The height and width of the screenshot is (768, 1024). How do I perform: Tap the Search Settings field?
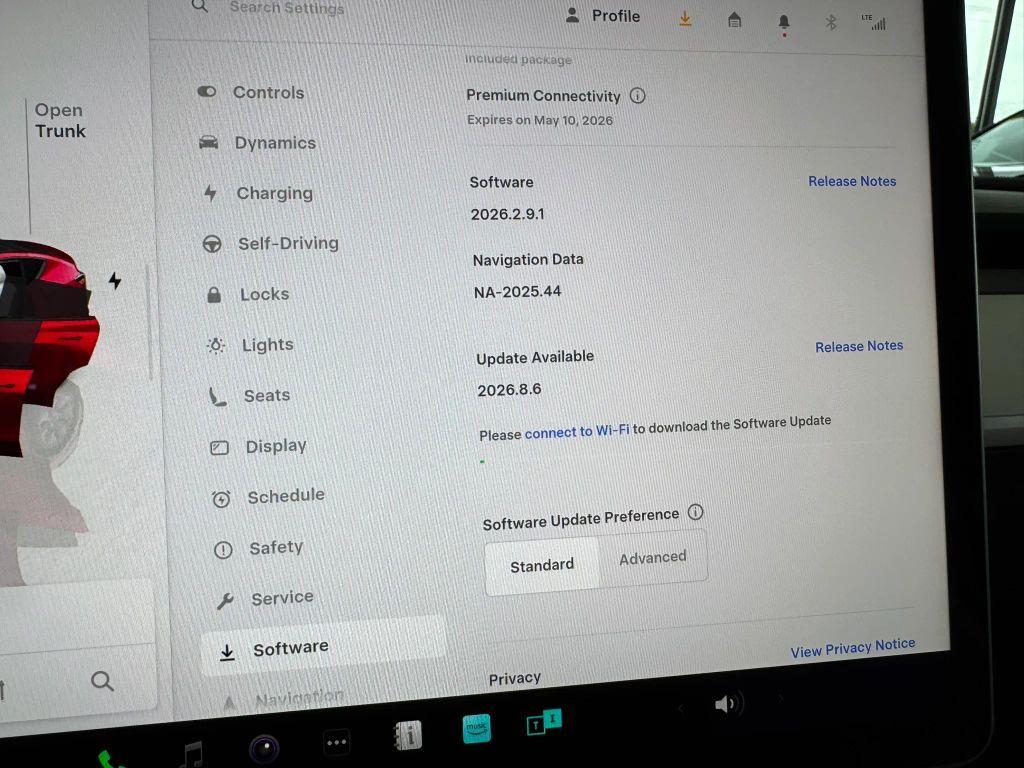point(286,8)
